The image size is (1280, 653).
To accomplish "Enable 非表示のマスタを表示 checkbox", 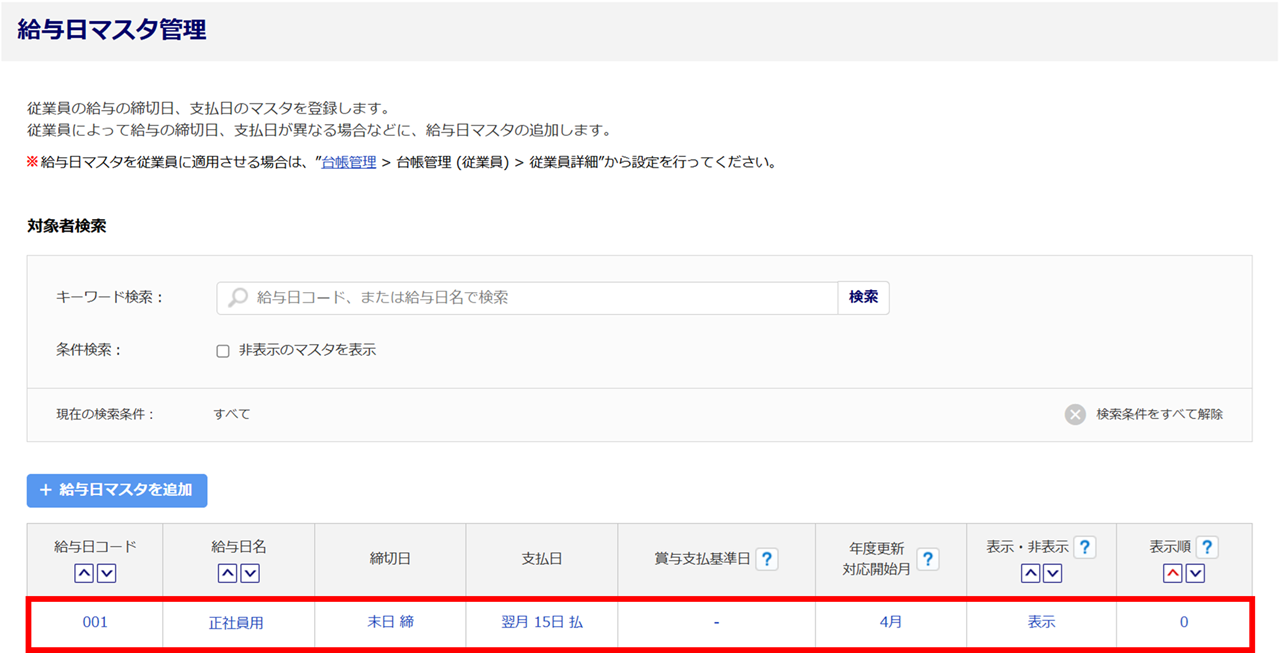I will pyautogui.click(x=223, y=351).
